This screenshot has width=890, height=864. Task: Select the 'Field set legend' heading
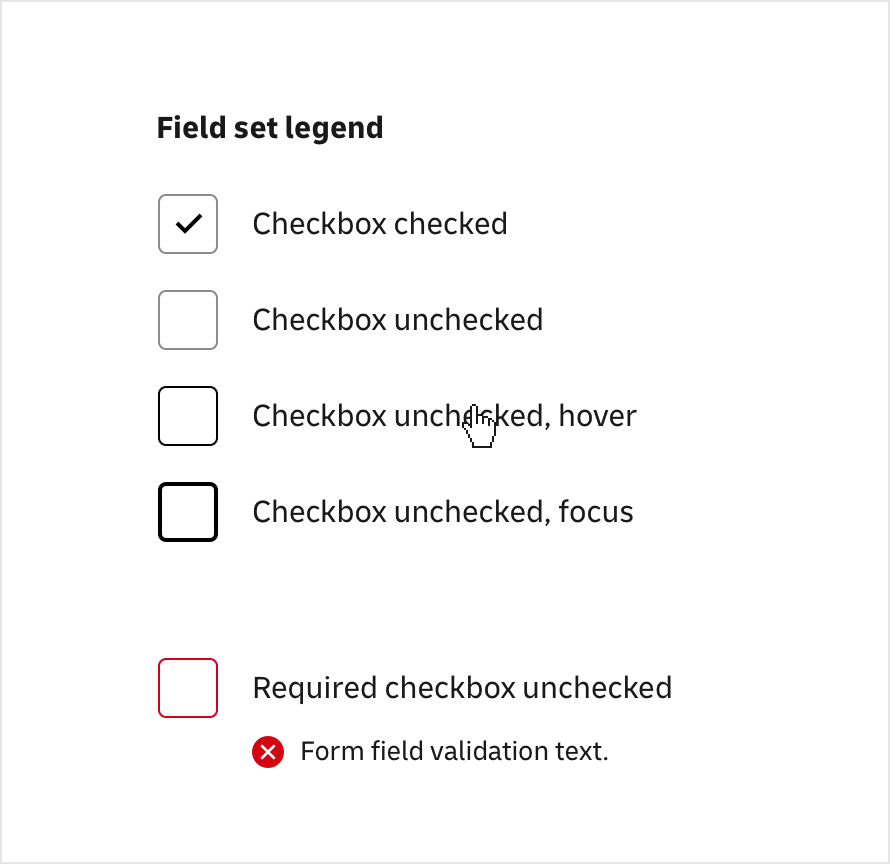(270, 127)
